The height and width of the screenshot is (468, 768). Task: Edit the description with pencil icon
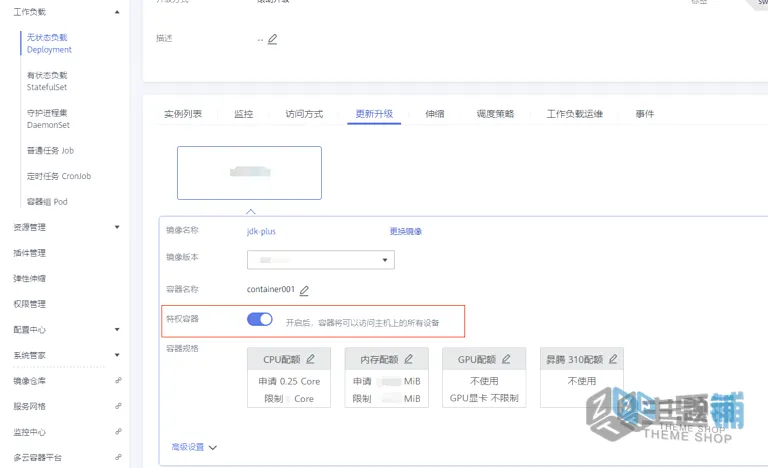[273, 39]
